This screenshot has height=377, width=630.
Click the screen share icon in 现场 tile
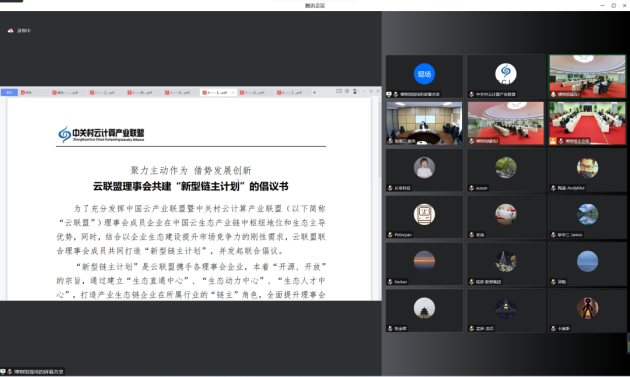click(x=389, y=94)
